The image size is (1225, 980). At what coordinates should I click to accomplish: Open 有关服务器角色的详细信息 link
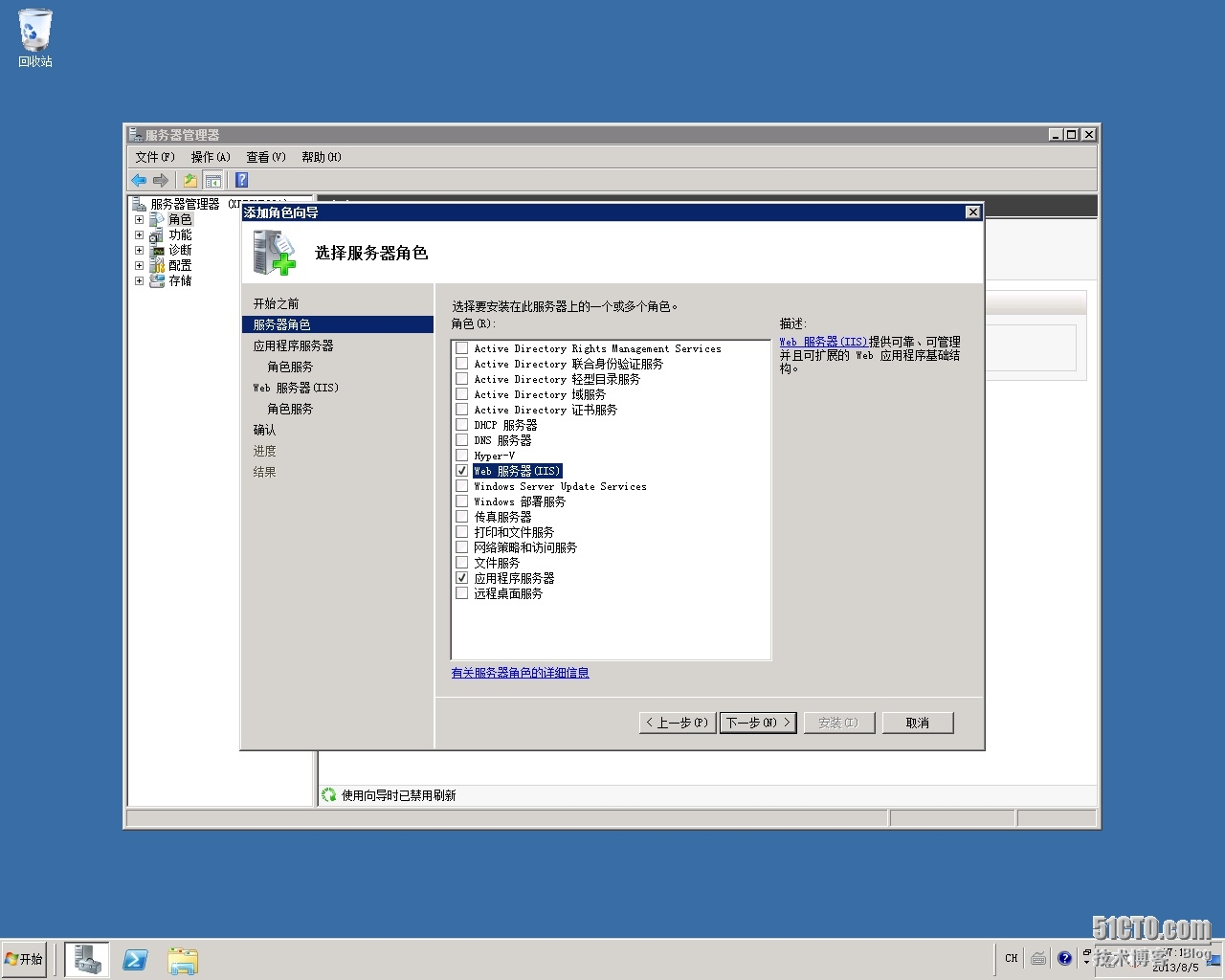point(520,673)
